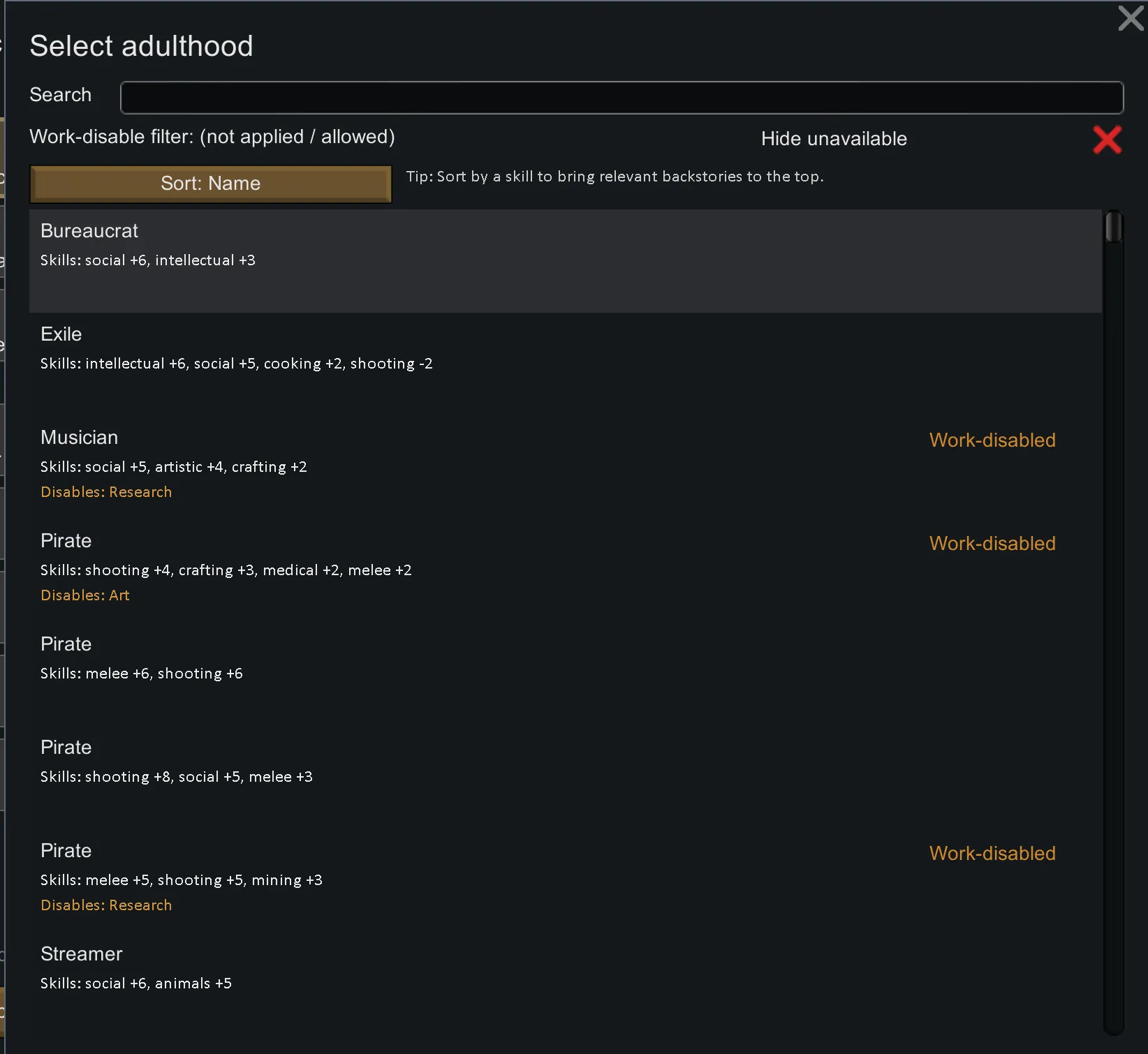Image resolution: width=1148 pixels, height=1054 pixels.
Task: Choose Pirate with melee +6, shooting +6
Action: (x=66, y=644)
